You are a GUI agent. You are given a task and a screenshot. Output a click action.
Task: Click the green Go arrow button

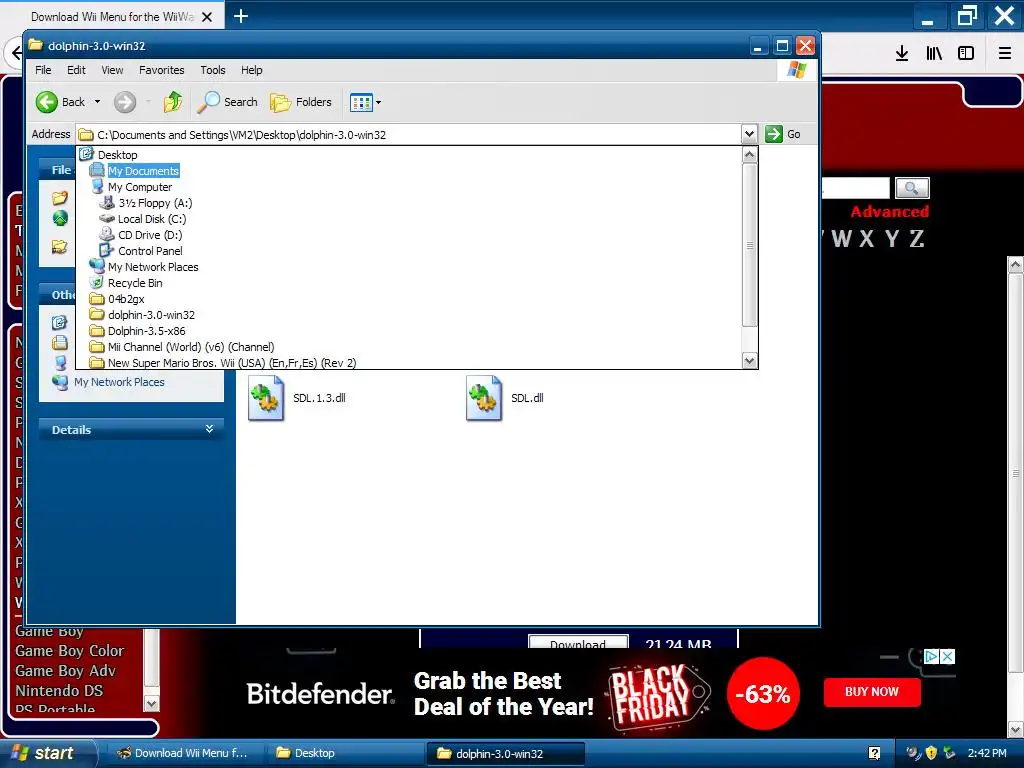[x=774, y=134]
